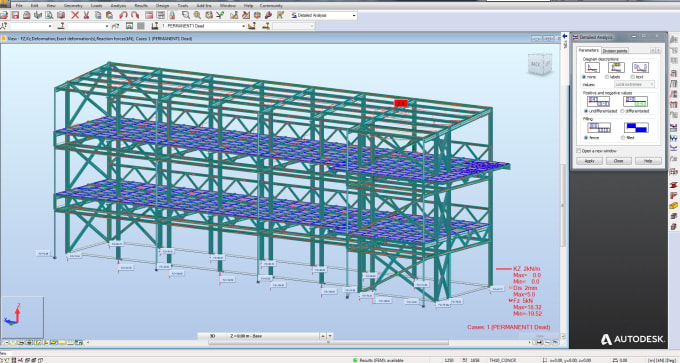Open the Results menu
680x363 pixels.
coord(141,6)
